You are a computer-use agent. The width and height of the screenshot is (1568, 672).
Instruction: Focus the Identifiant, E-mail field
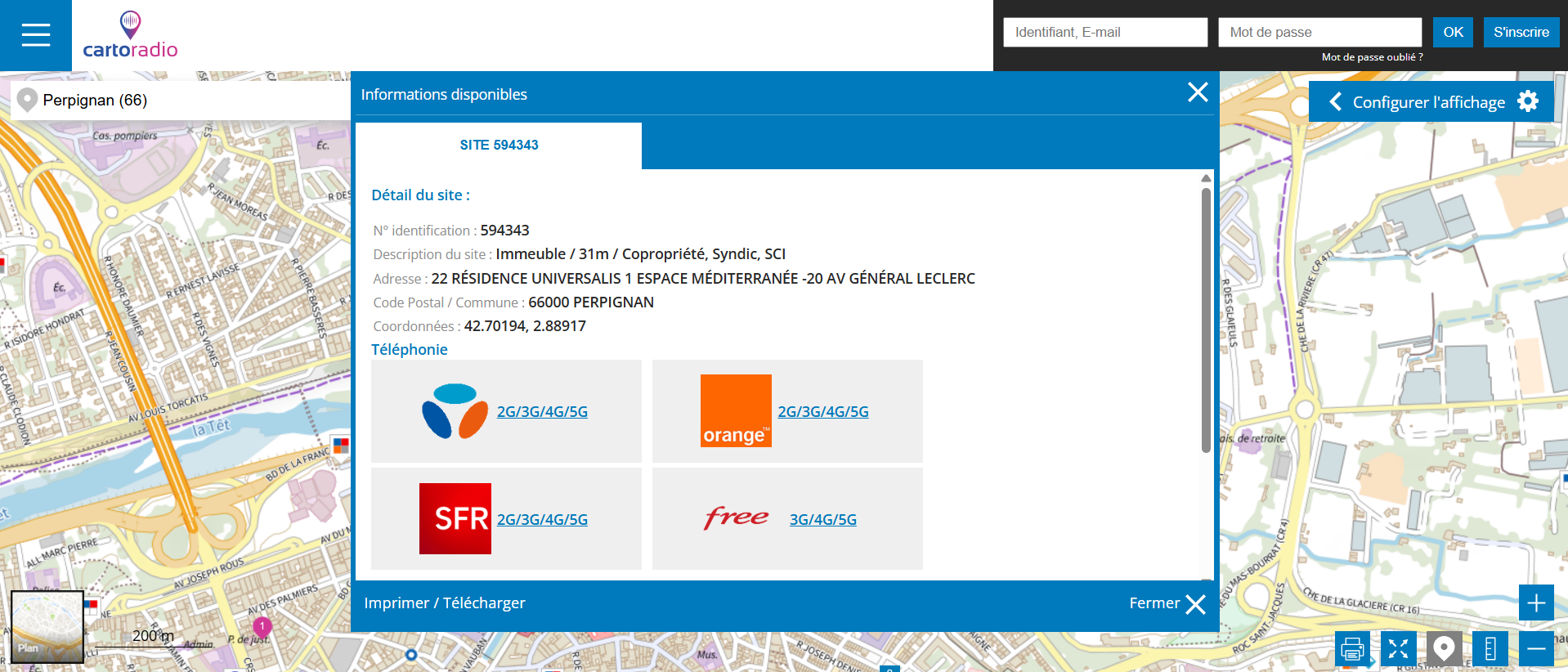coord(1105,33)
